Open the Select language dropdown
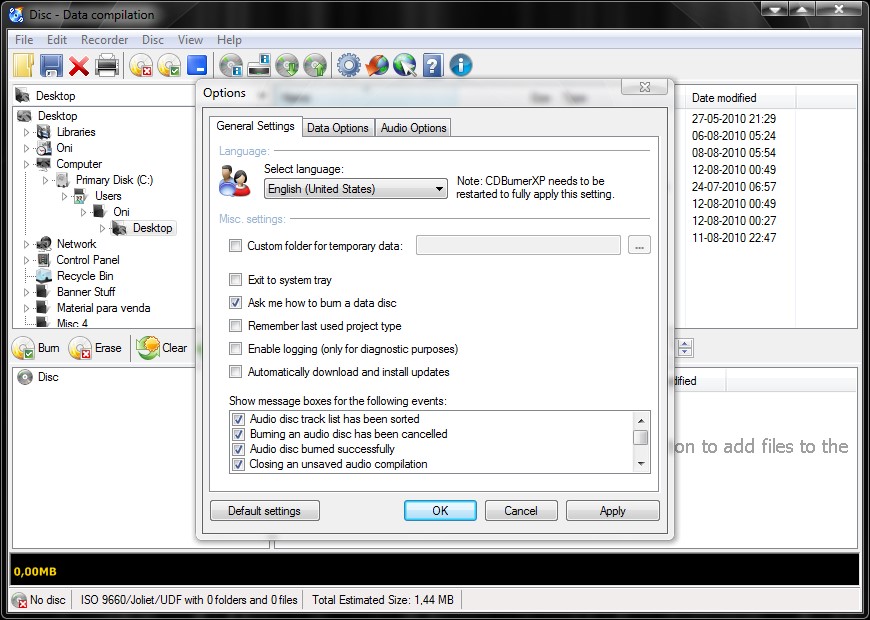 pos(355,189)
